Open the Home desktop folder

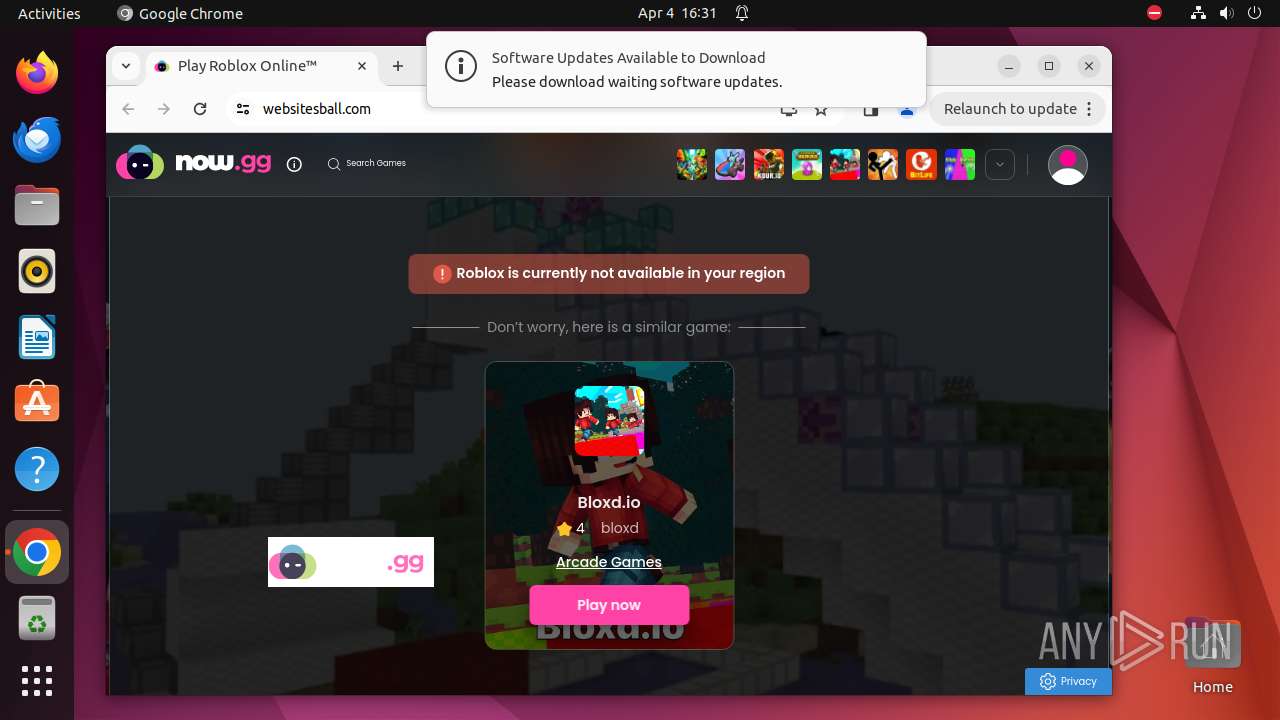pyautogui.click(x=1212, y=656)
